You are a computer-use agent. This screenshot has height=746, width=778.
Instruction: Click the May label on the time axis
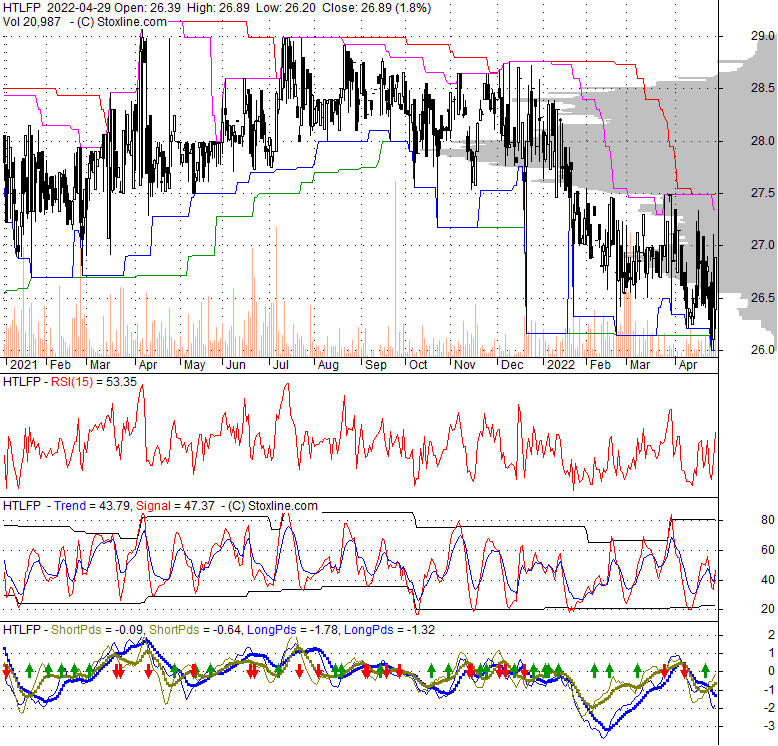(194, 365)
